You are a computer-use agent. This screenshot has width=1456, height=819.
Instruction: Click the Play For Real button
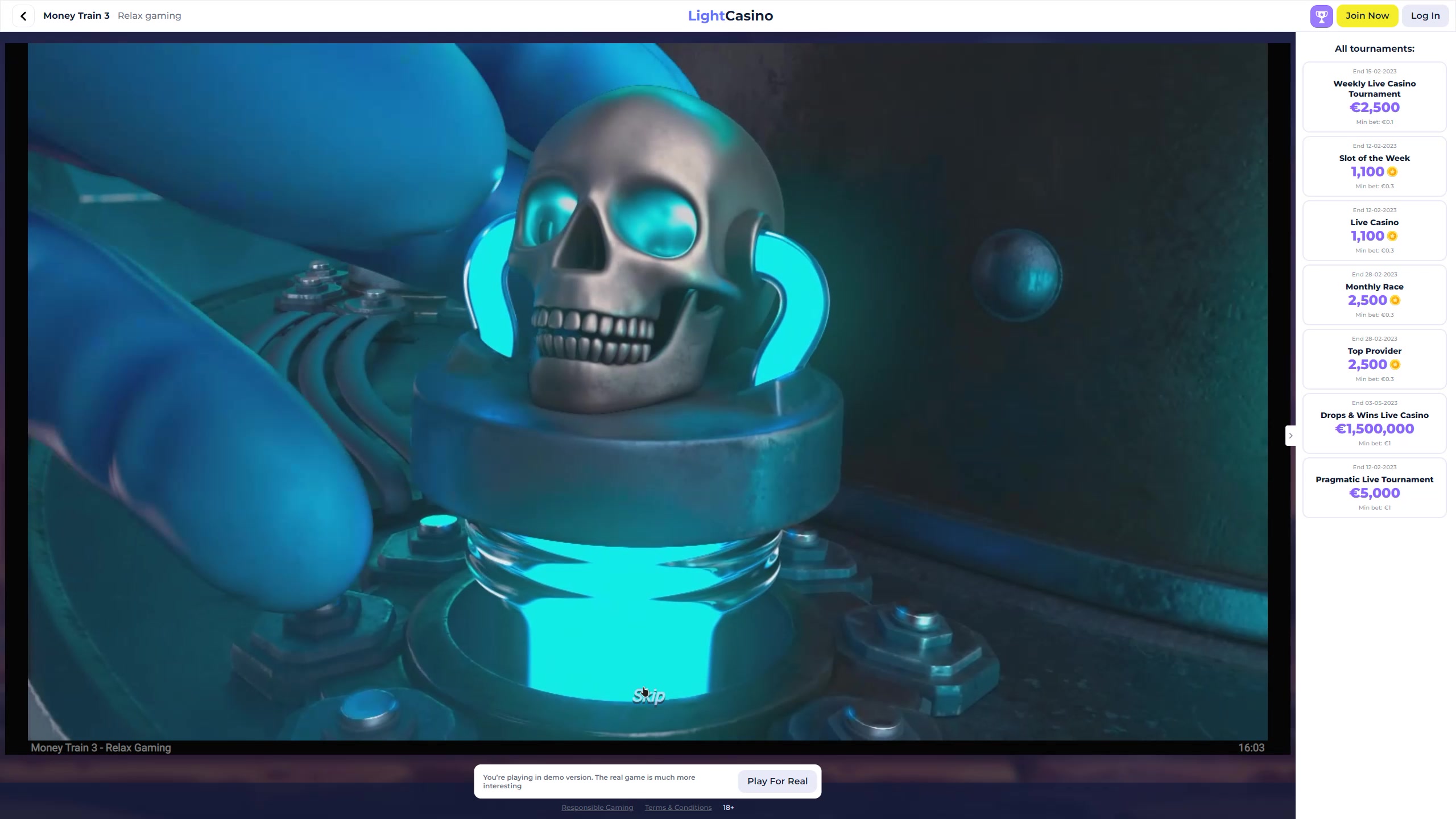tap(777, 781)
